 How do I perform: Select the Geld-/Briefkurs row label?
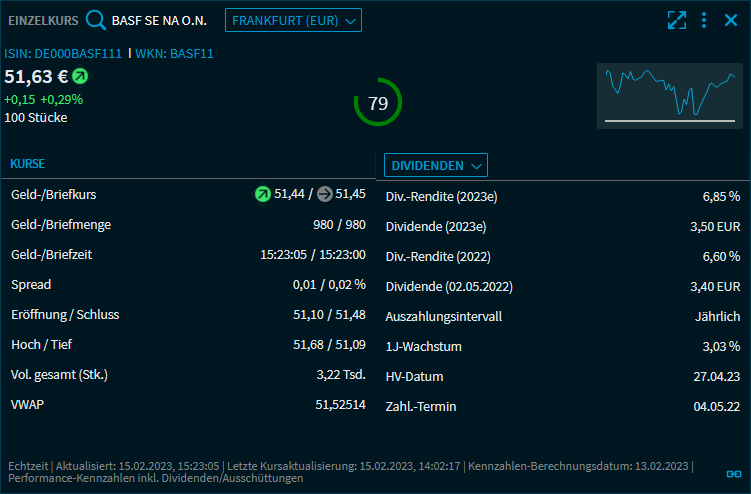click(x=53, y=194)
